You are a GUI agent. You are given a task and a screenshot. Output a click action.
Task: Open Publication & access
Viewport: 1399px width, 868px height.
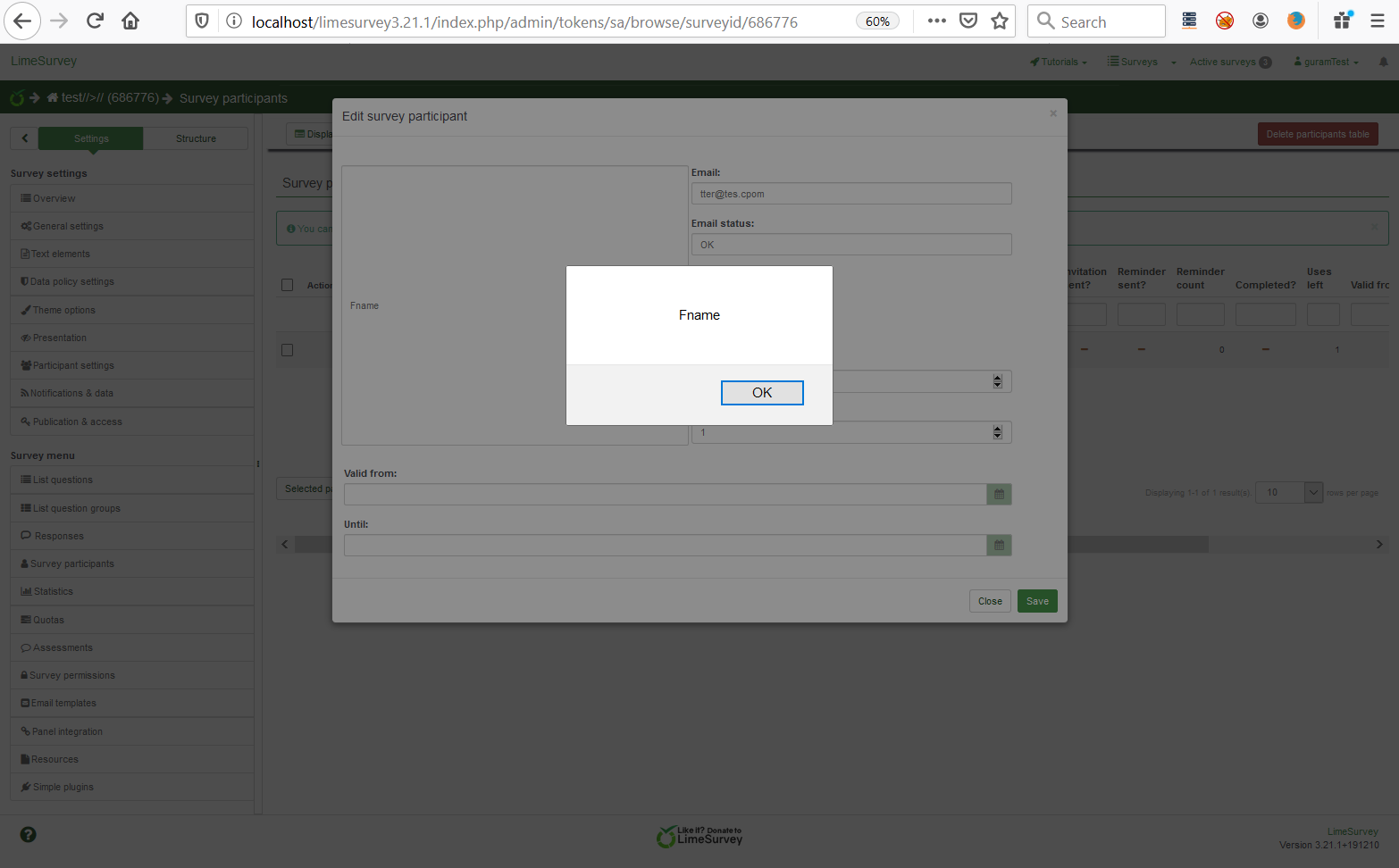pyautogui.click(x=132, y=421)
